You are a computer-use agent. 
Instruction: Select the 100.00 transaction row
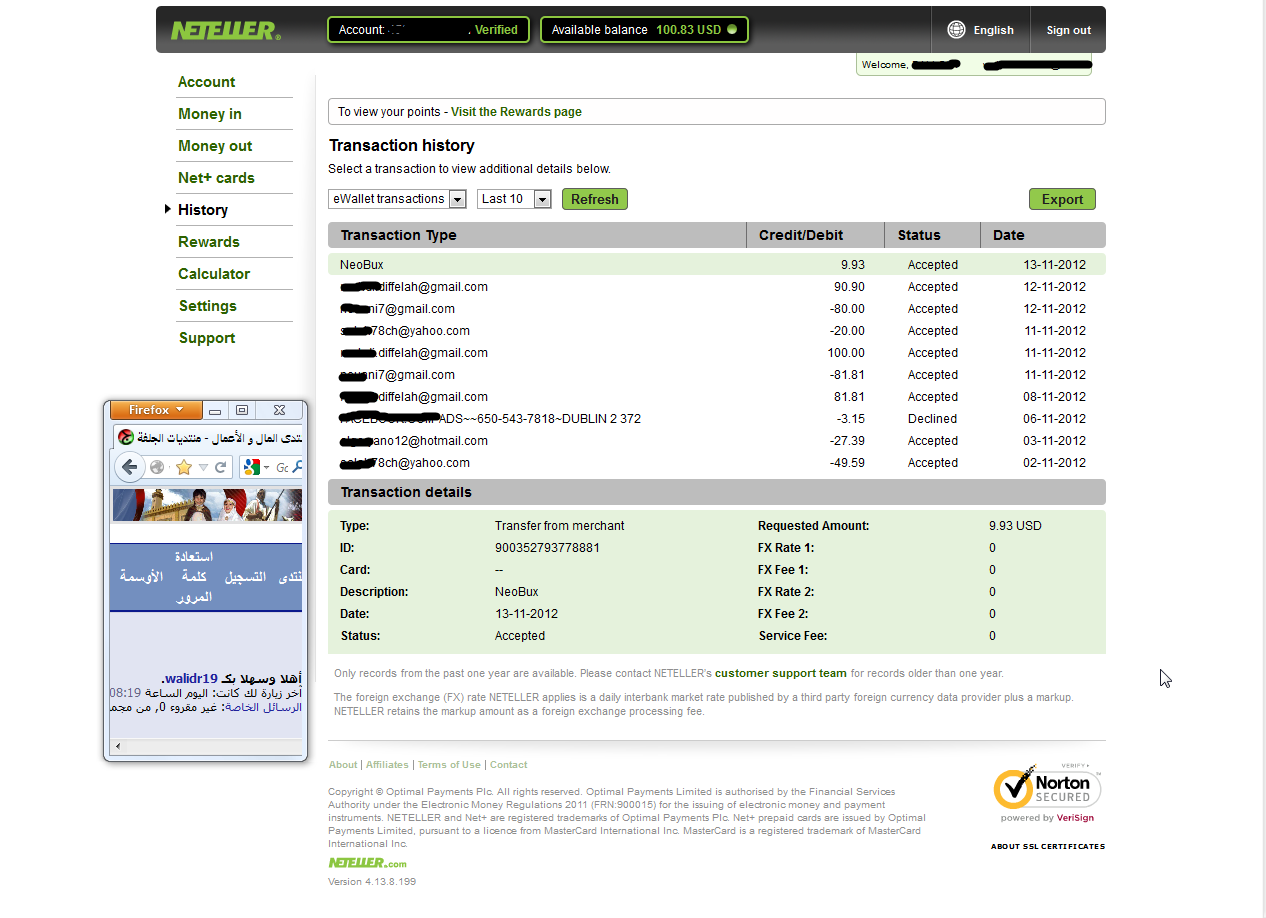click(717, 353)
